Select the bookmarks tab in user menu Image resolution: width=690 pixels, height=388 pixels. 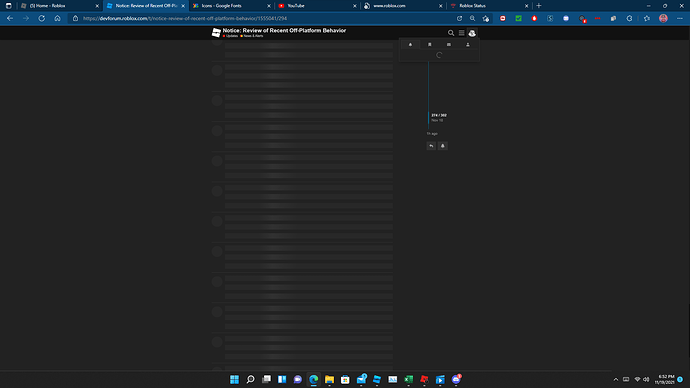click(x=429, y=44)
